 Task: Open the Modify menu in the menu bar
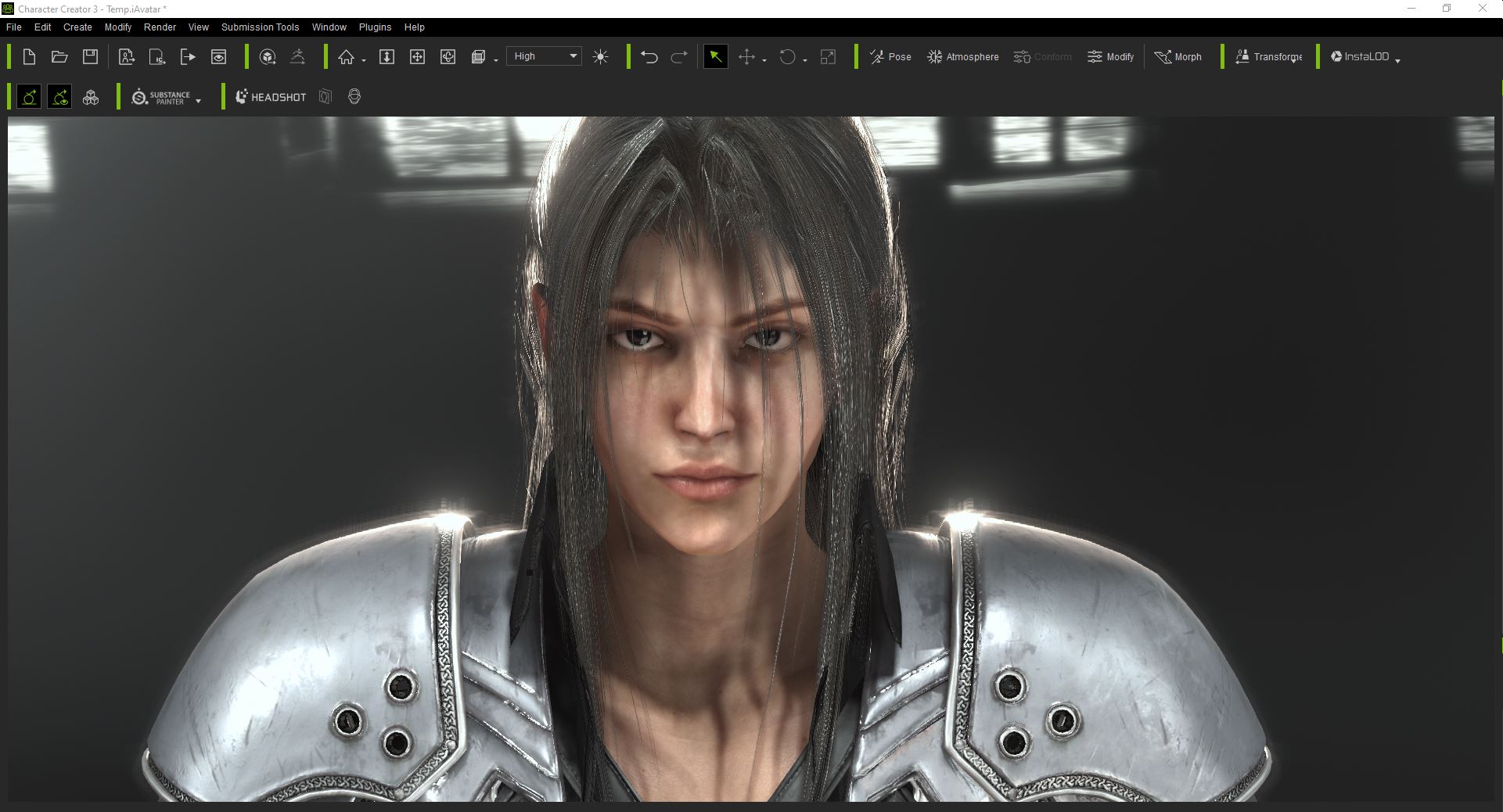[118, 27]
